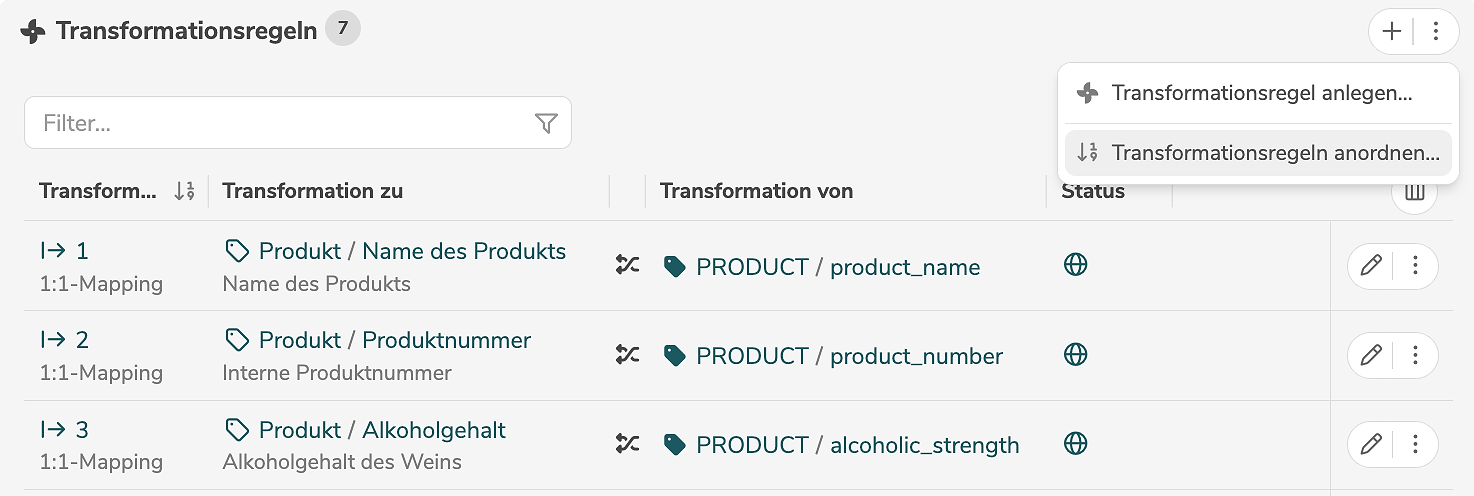Edit the Alkoholgehalt rule with pencil icon
This screenshot has width=1474, height=496.
pos(1371,444)
